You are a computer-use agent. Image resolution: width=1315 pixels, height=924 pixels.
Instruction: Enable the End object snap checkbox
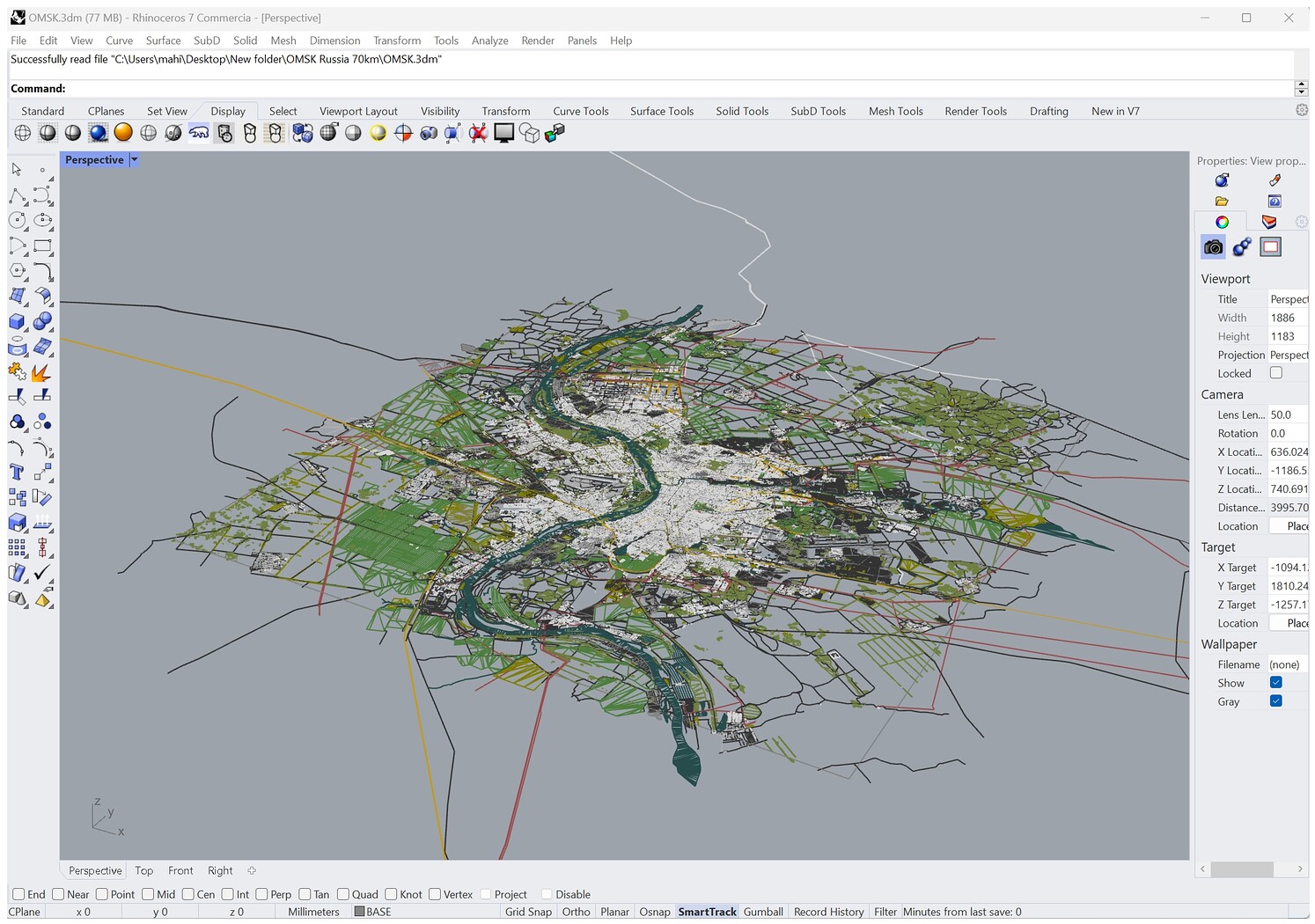coord(18,894)
